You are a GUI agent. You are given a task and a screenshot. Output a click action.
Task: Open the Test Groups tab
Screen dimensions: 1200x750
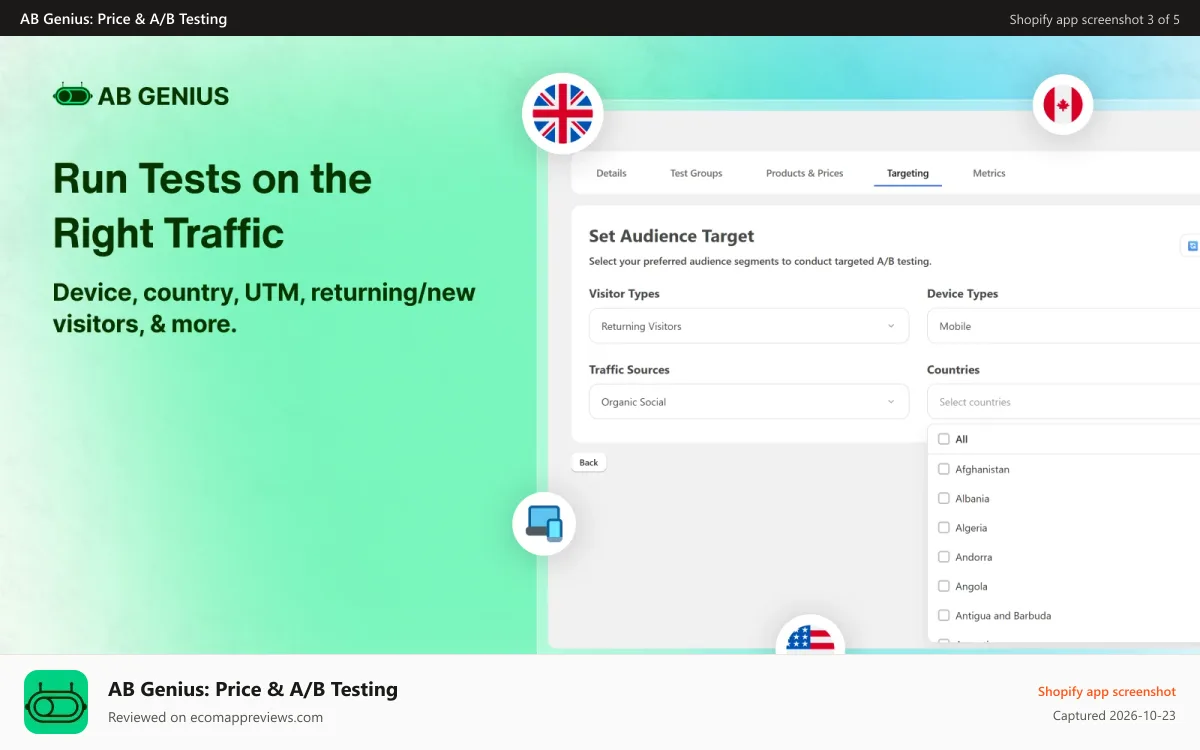click(x=696, y=173)
